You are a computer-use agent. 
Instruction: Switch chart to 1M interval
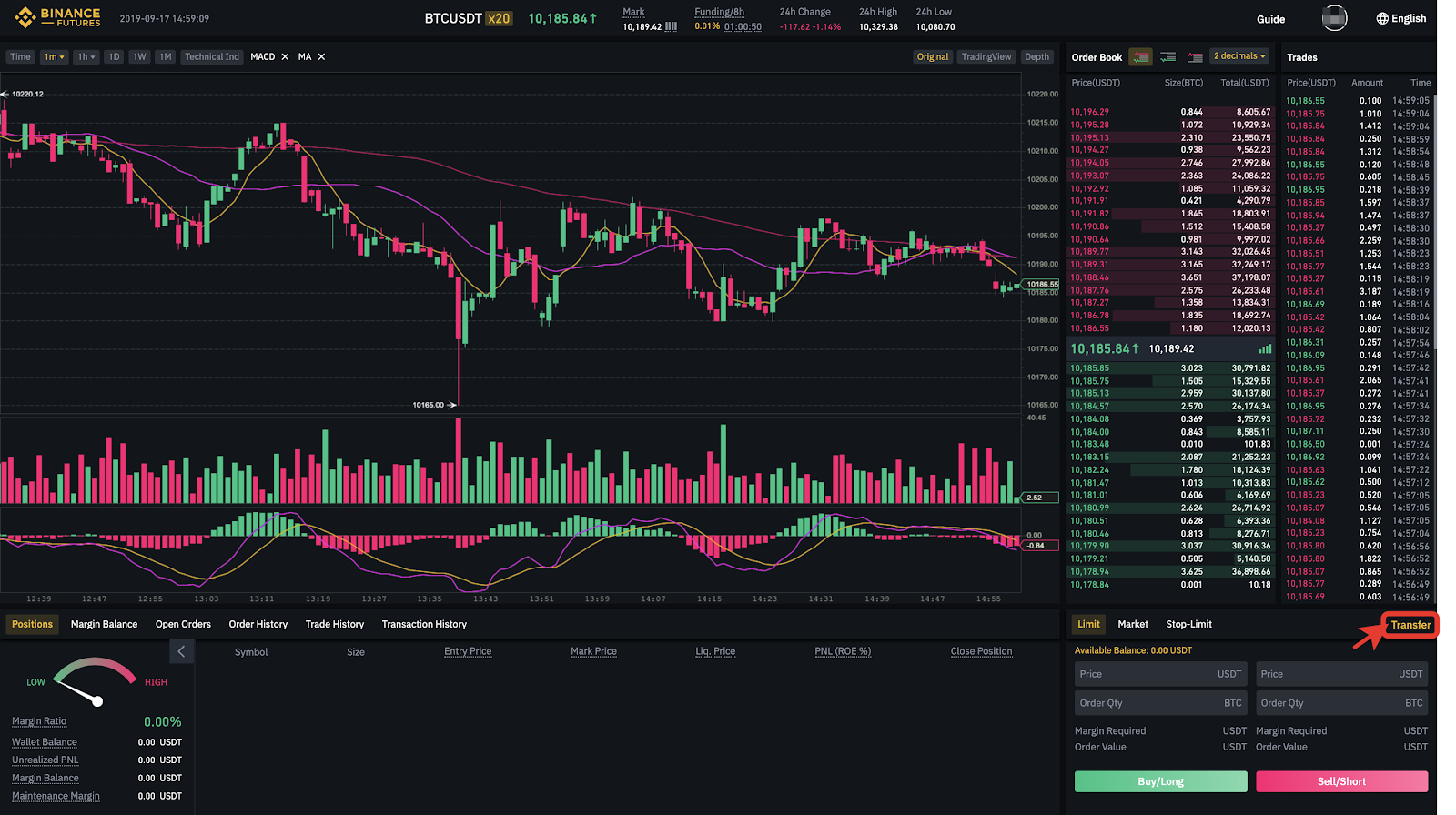pyautogui.click(x=165, y=56)
